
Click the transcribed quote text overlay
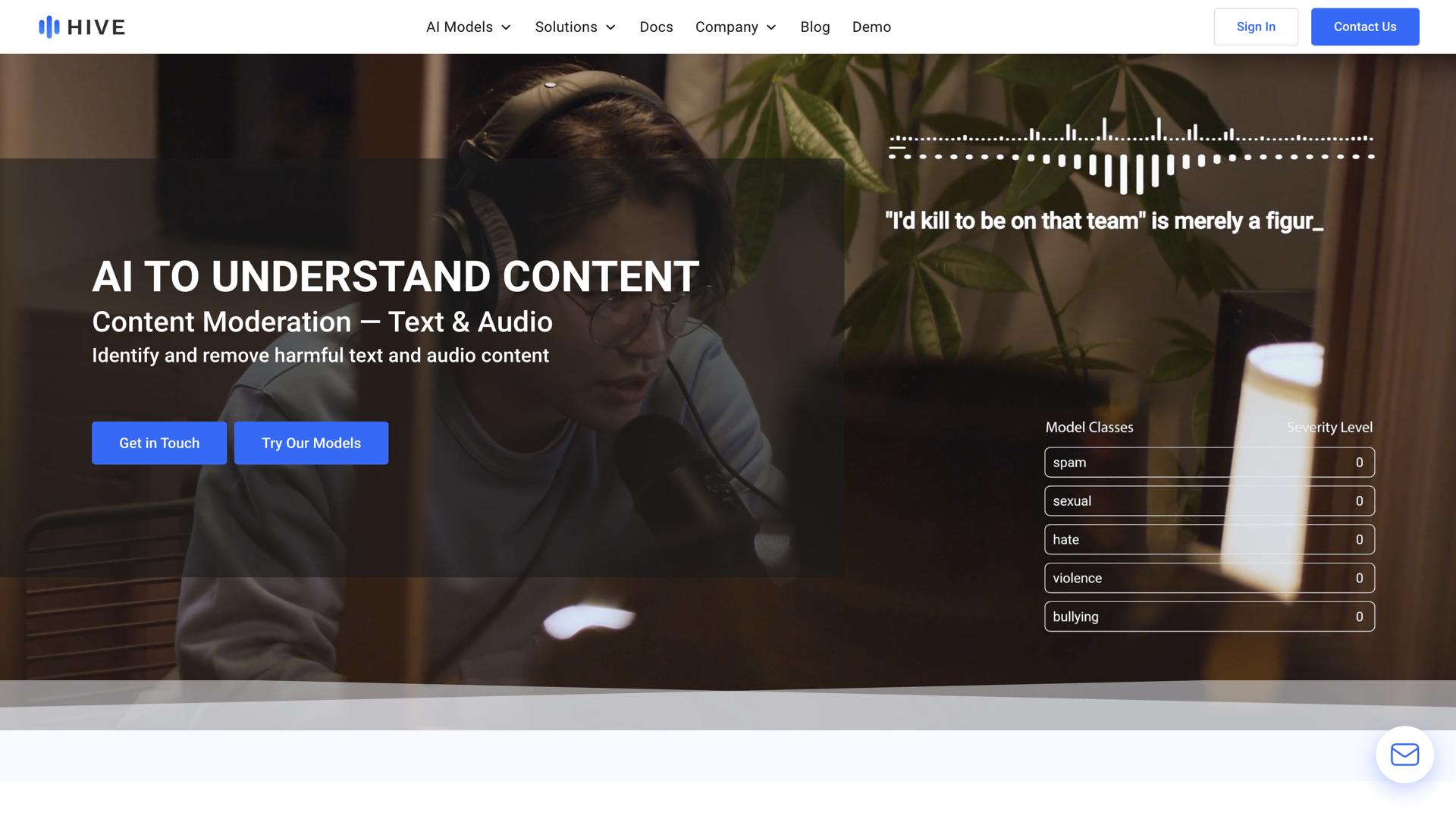pos(1103,221)
